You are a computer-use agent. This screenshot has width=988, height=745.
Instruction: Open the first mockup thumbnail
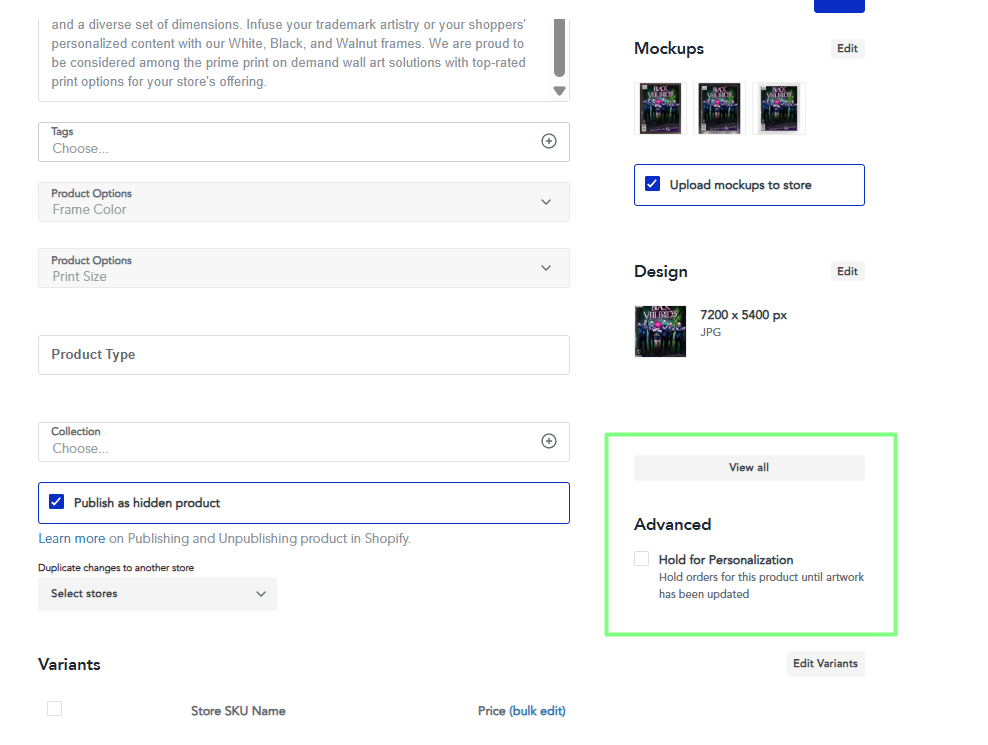[661, 108]
